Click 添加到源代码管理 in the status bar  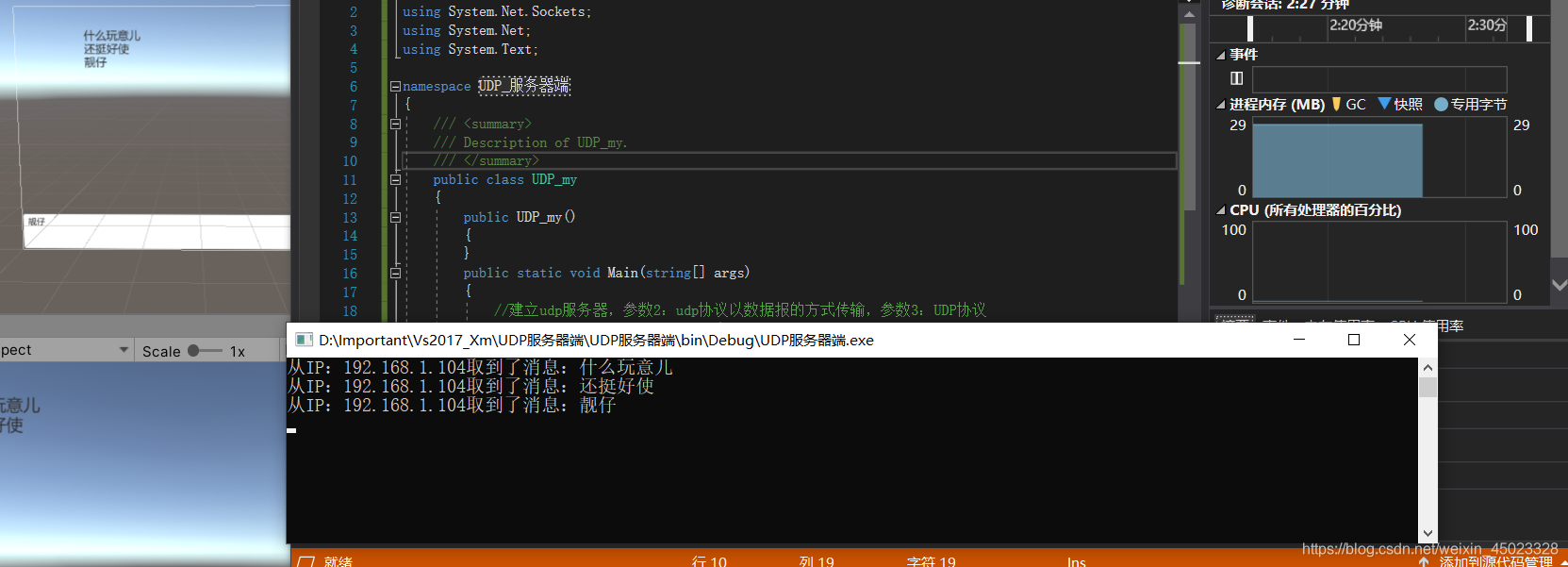[x=1495, y=561]
